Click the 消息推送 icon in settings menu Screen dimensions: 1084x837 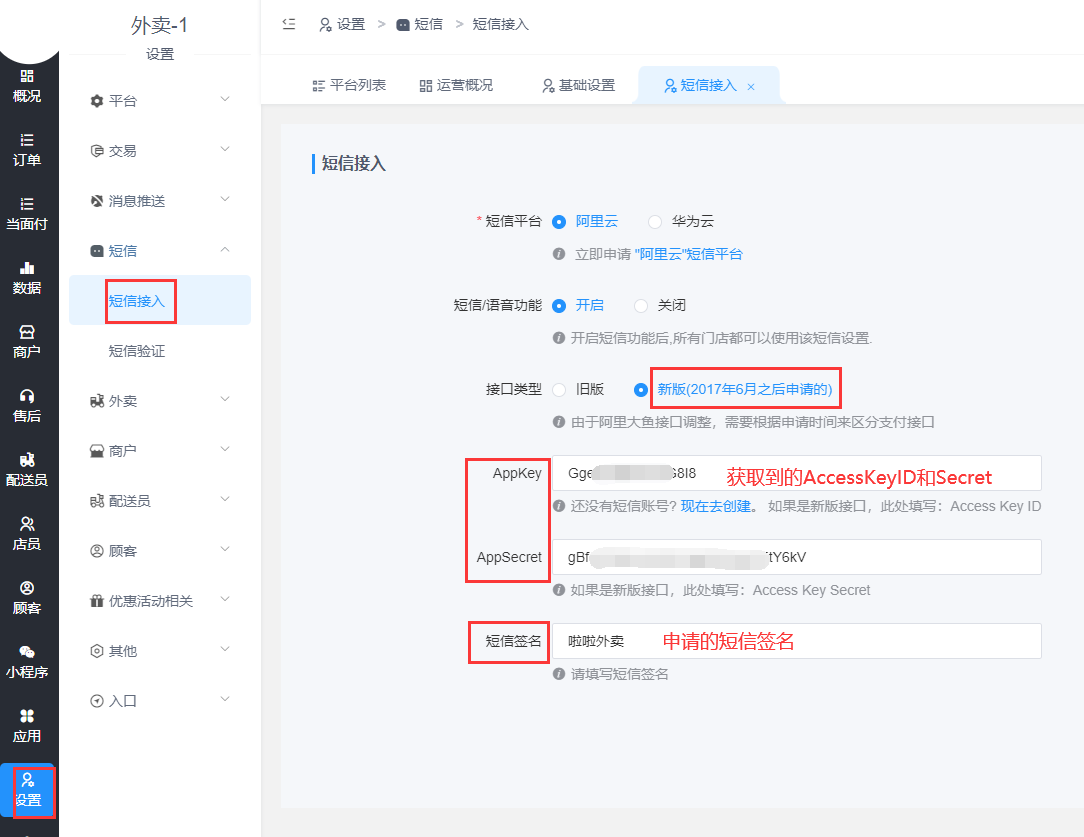[x=97, y=201]
